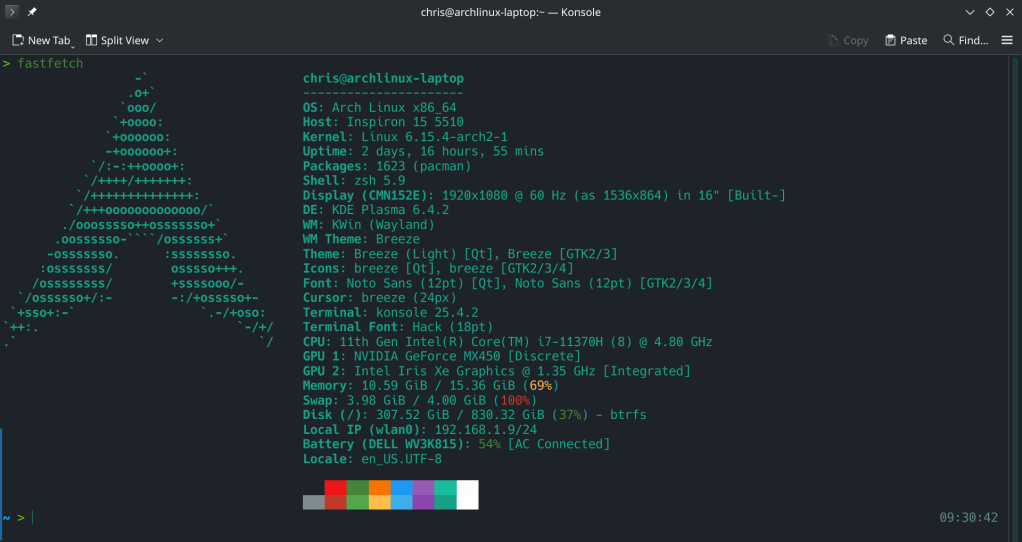
Task: Open Find with the magnifier icon
Action: coord(949,40)
